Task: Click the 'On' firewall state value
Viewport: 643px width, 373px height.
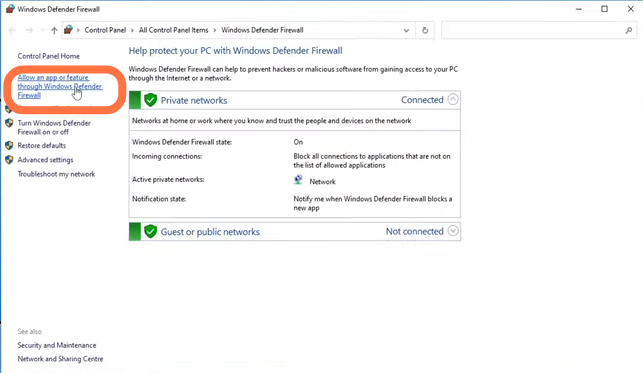Action: [x=298, y=142]
